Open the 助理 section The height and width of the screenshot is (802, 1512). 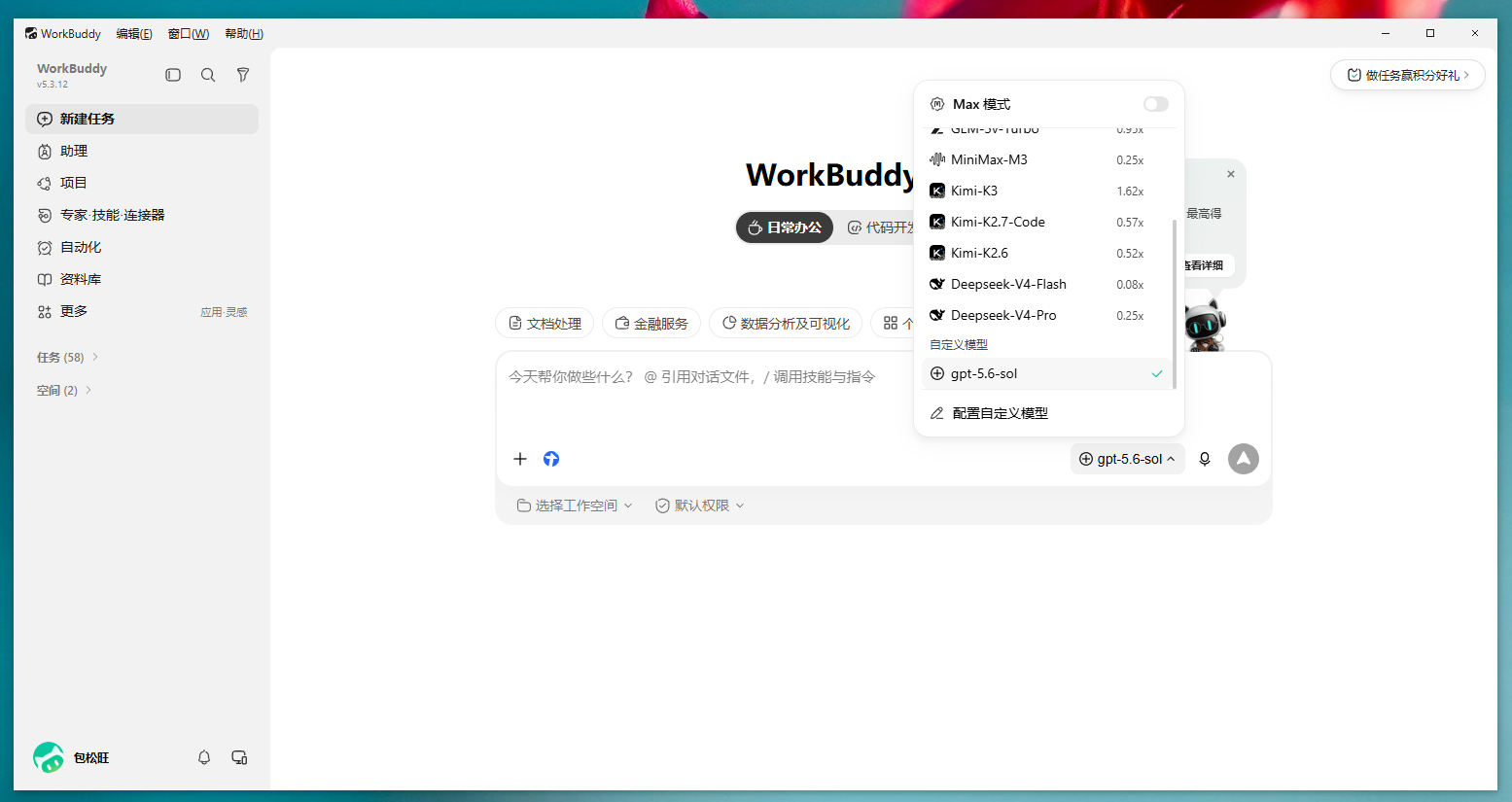[142, 151]
